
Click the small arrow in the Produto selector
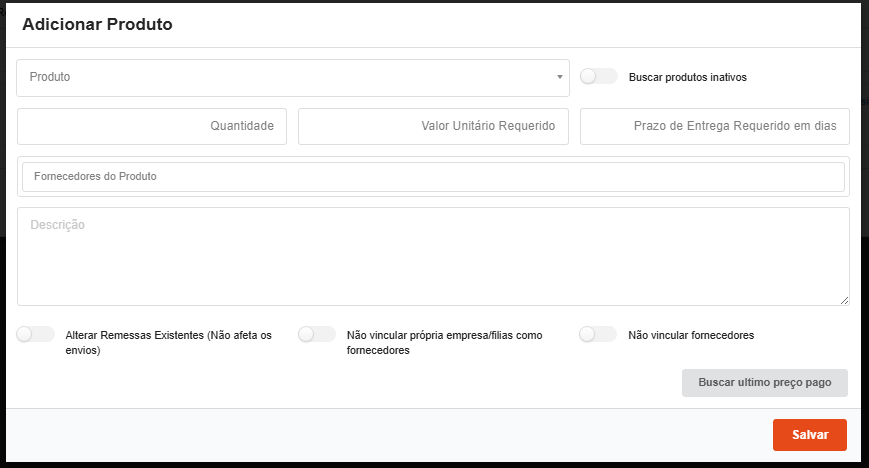pos(560,77)
